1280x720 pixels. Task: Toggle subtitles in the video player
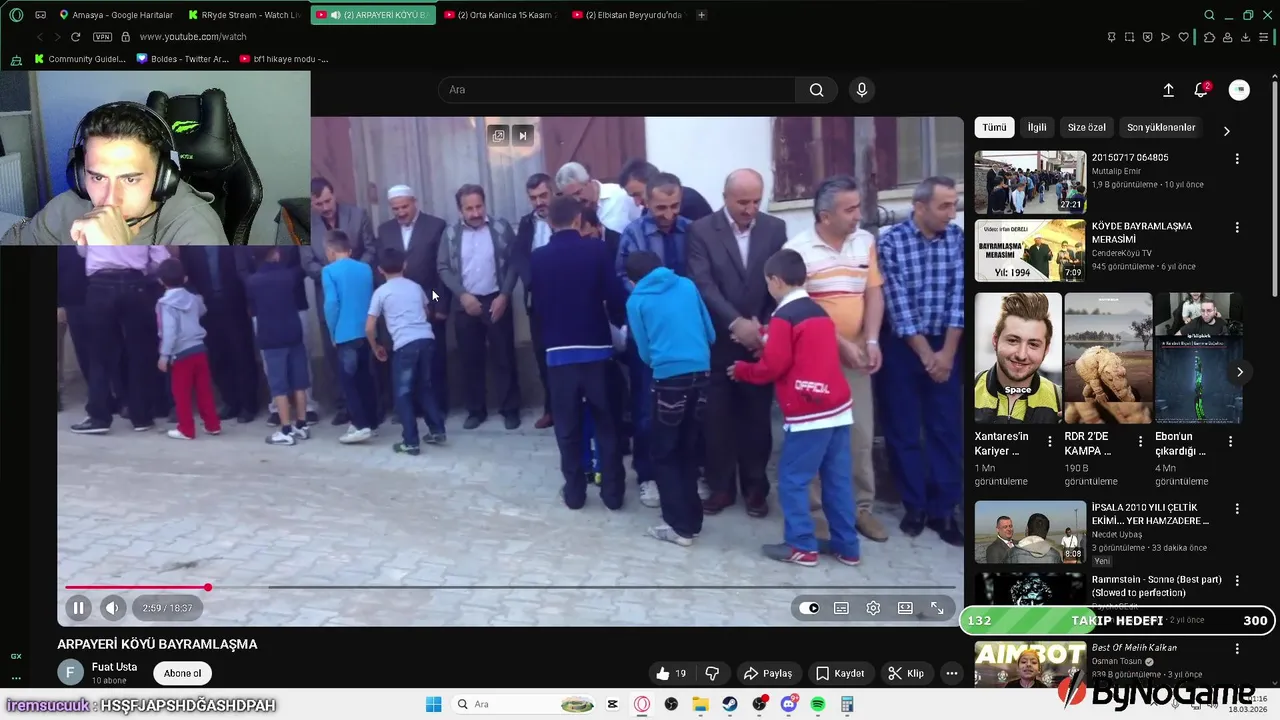[x=841, y=608]
